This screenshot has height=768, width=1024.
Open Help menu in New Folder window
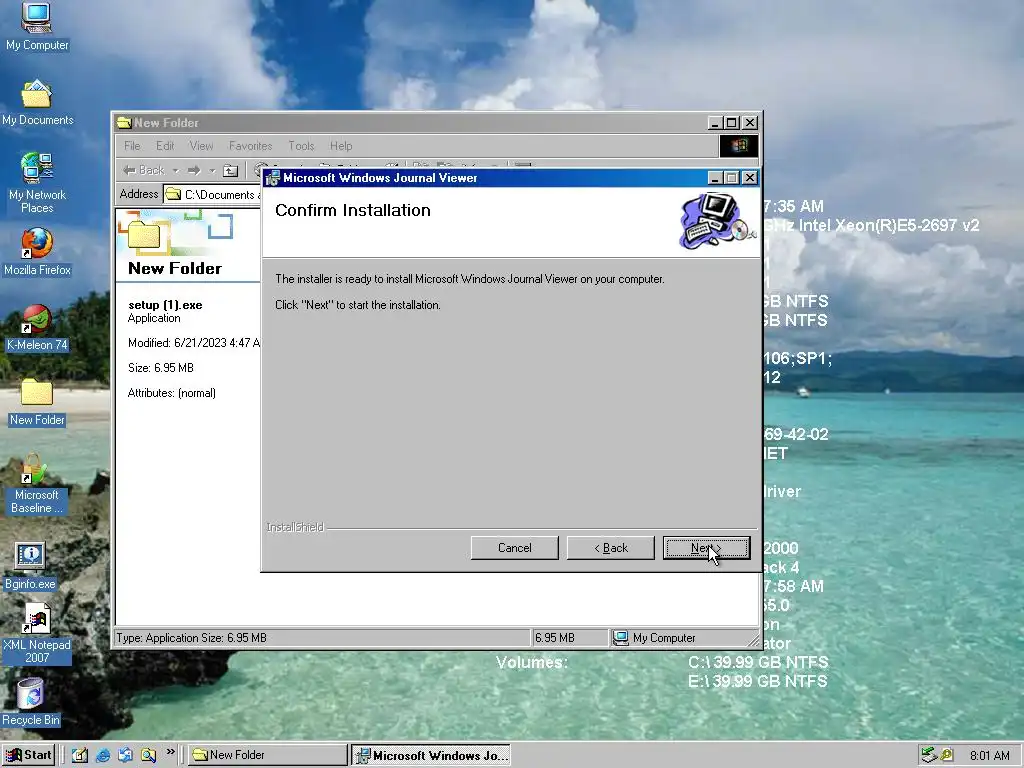[341, 146]
